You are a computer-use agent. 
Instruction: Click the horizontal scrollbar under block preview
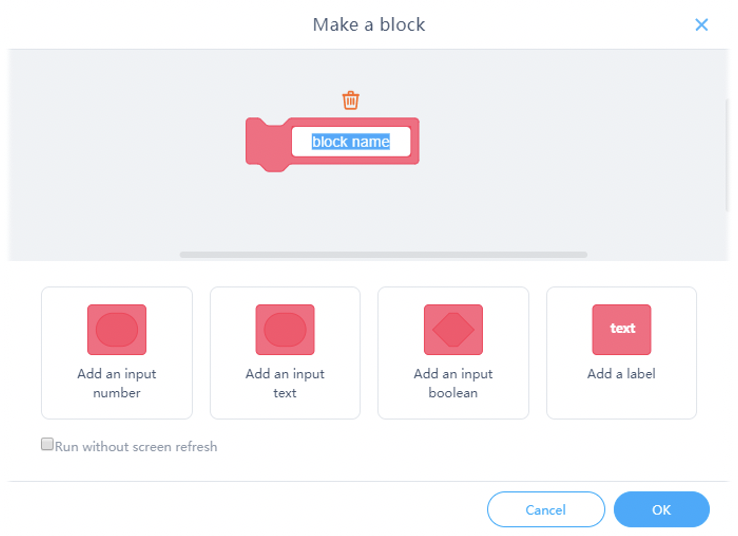[383, 255]
